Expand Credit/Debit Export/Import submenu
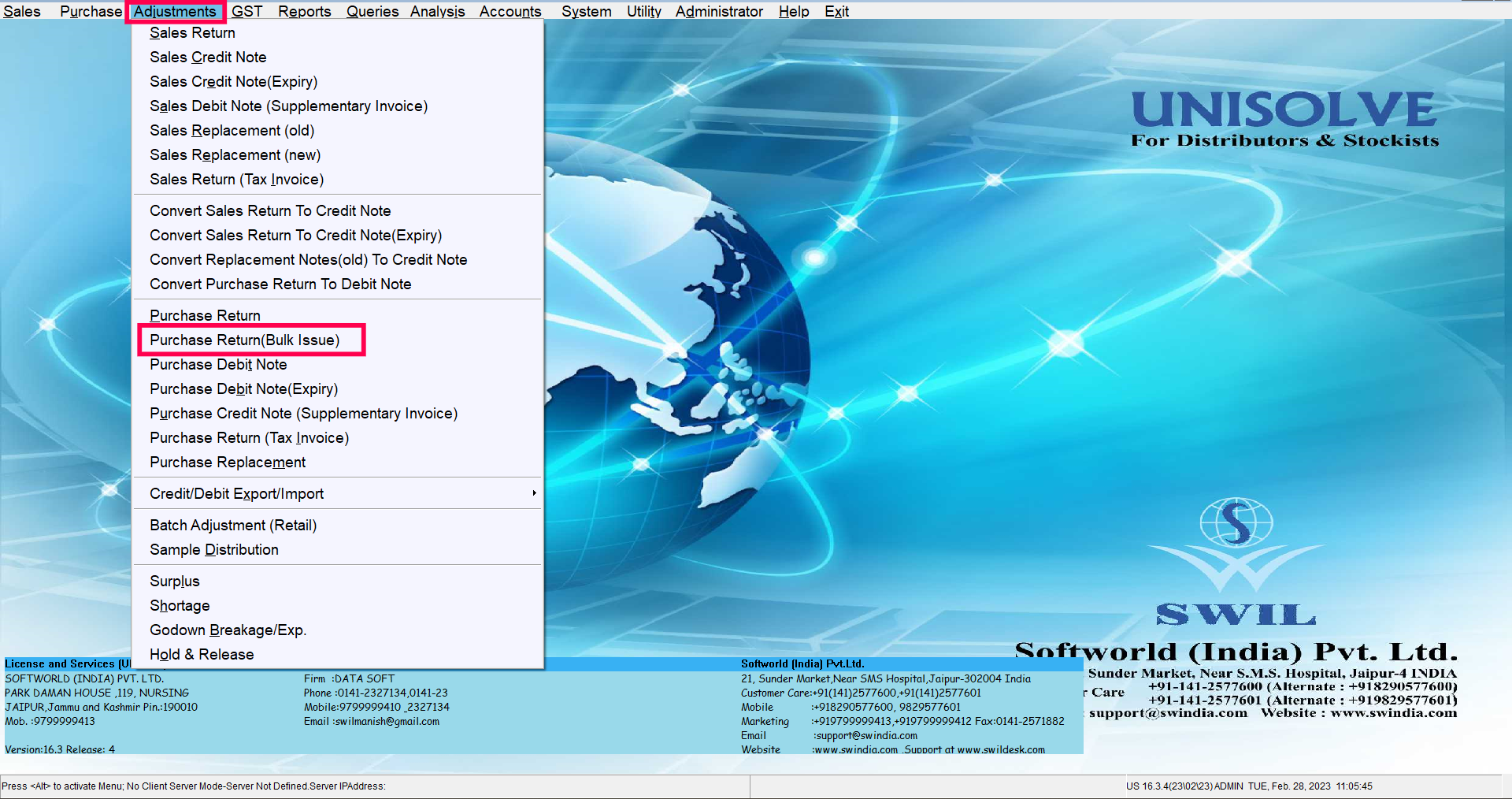The height and width of the screenshot is (799, 1512). click(338, 494)
